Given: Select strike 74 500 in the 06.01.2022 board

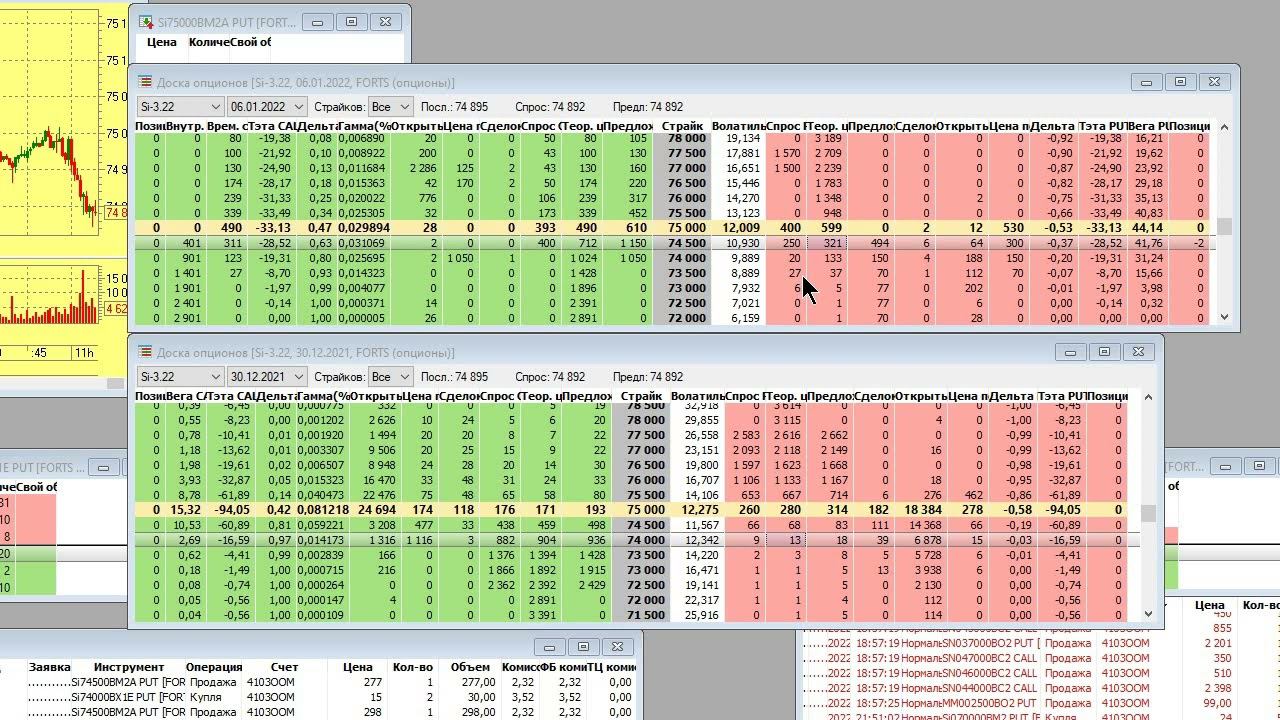Looking at the screenshot, I should coord(683,243).
